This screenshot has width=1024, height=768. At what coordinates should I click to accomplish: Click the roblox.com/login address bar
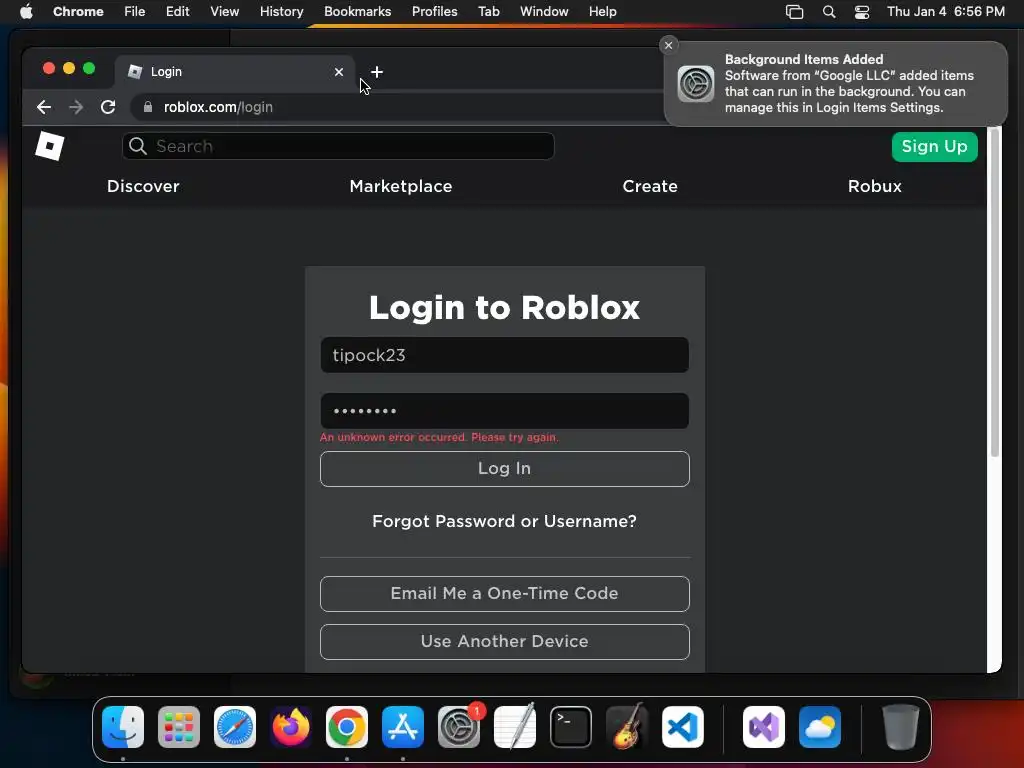pos(398,107)
